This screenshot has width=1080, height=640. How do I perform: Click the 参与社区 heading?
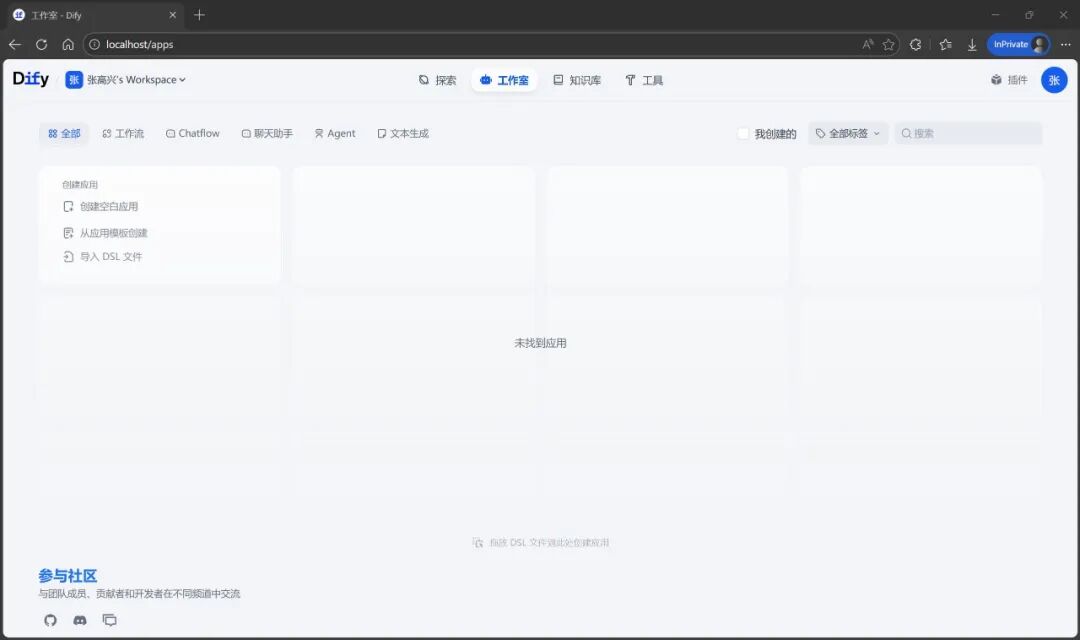pos(68,576)
